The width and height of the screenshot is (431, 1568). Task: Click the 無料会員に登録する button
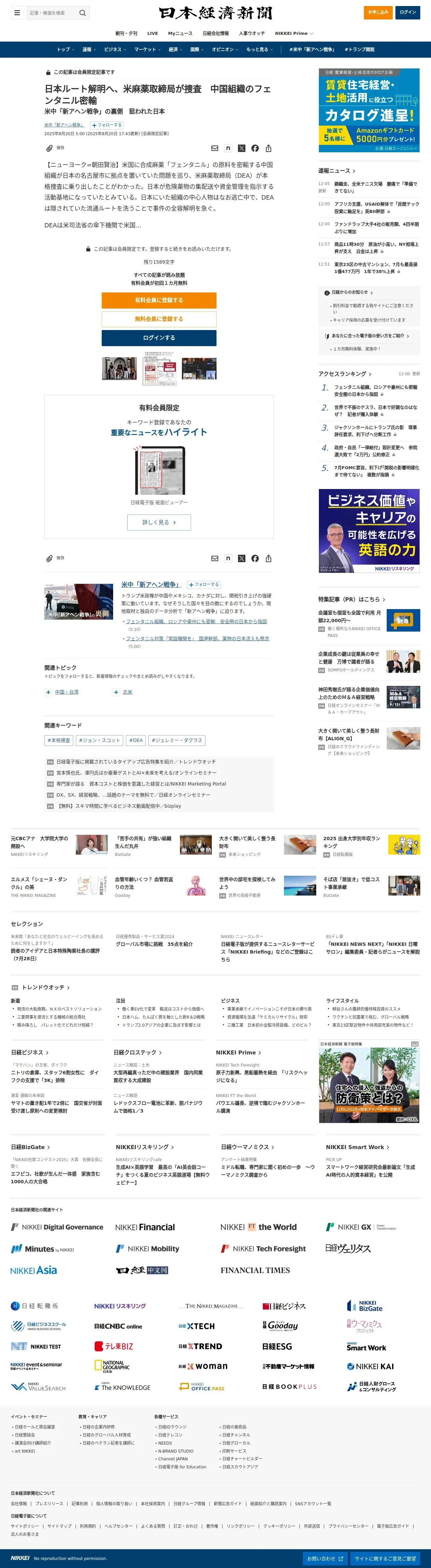159,319
